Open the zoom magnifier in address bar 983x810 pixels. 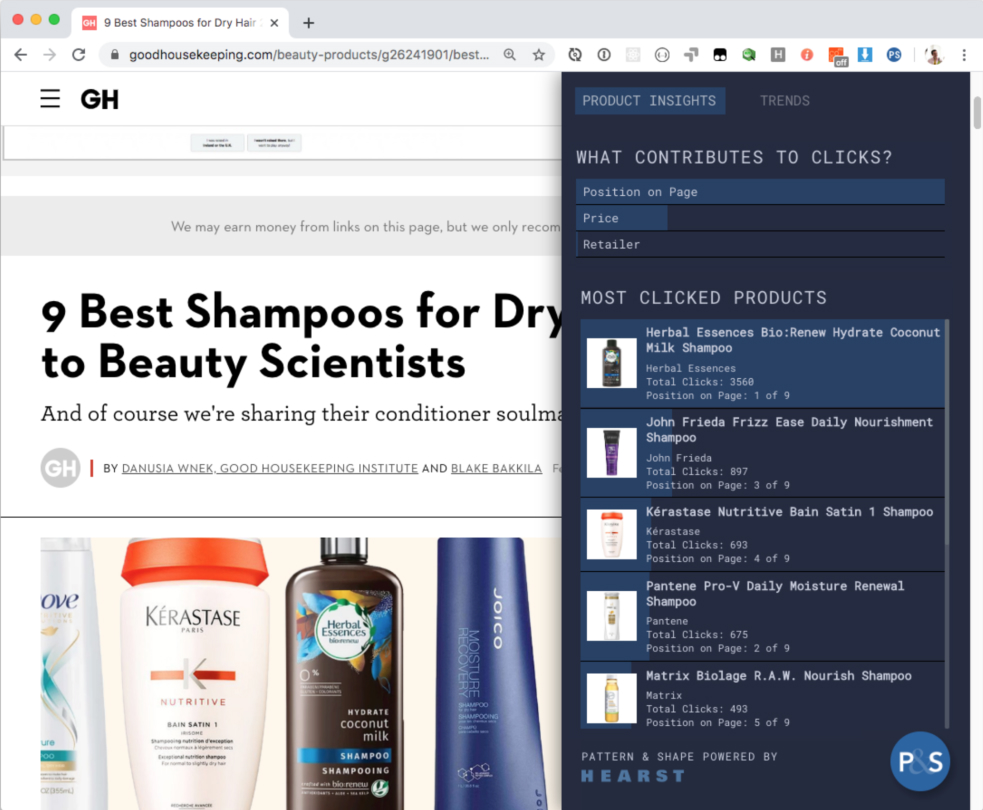tap(510, 55)
